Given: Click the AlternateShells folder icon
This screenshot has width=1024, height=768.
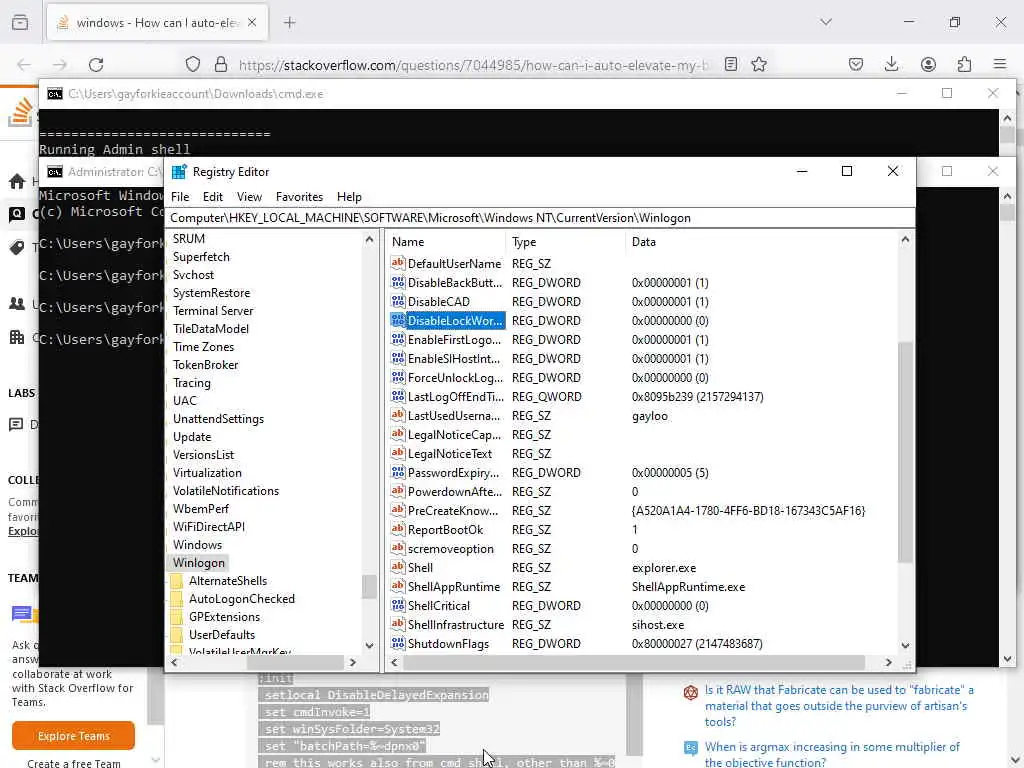Looking at the screenshot, I should pyautogui.click(x=176, y=581).
